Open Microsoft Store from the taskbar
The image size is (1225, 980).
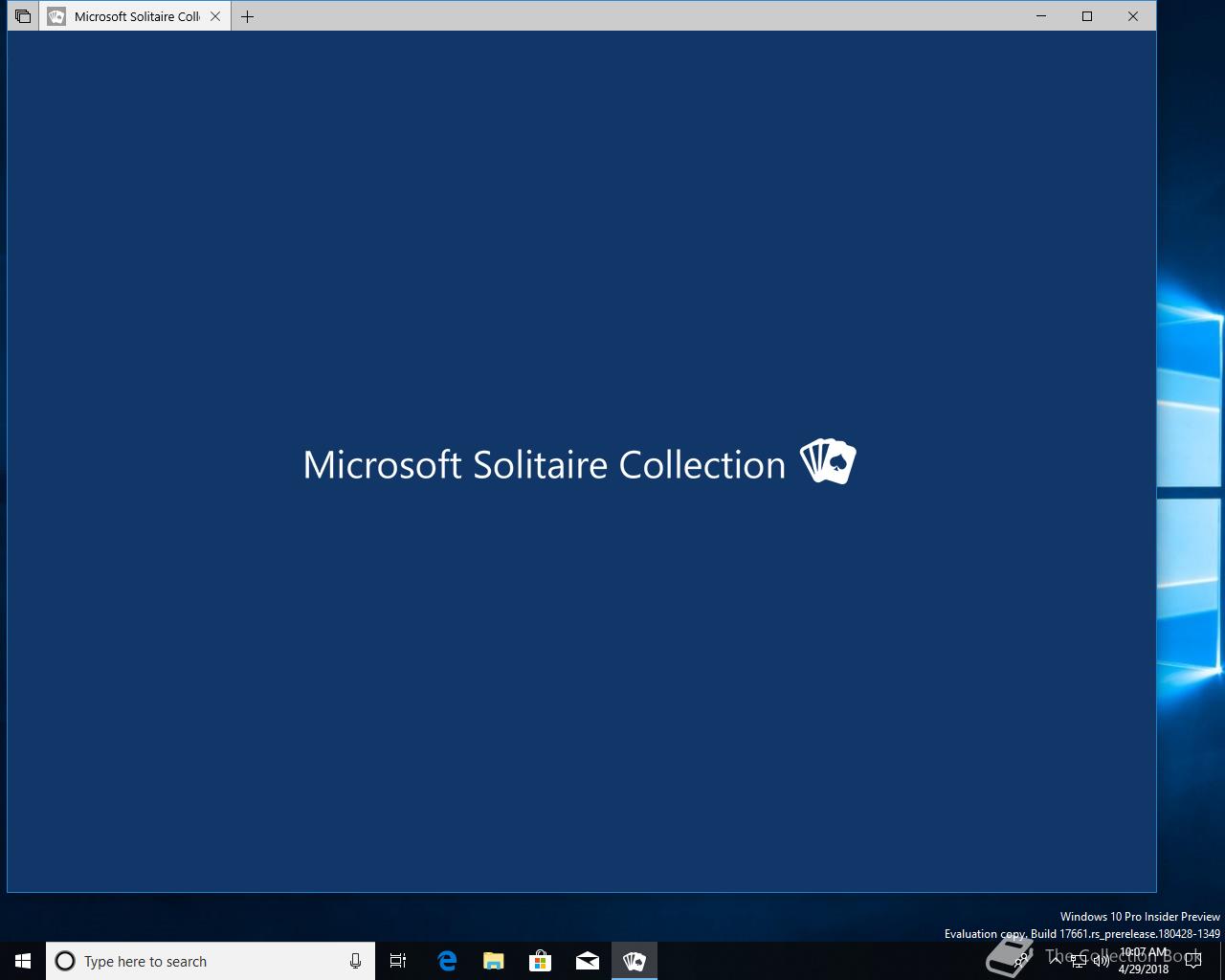click(x=541, y=961)
